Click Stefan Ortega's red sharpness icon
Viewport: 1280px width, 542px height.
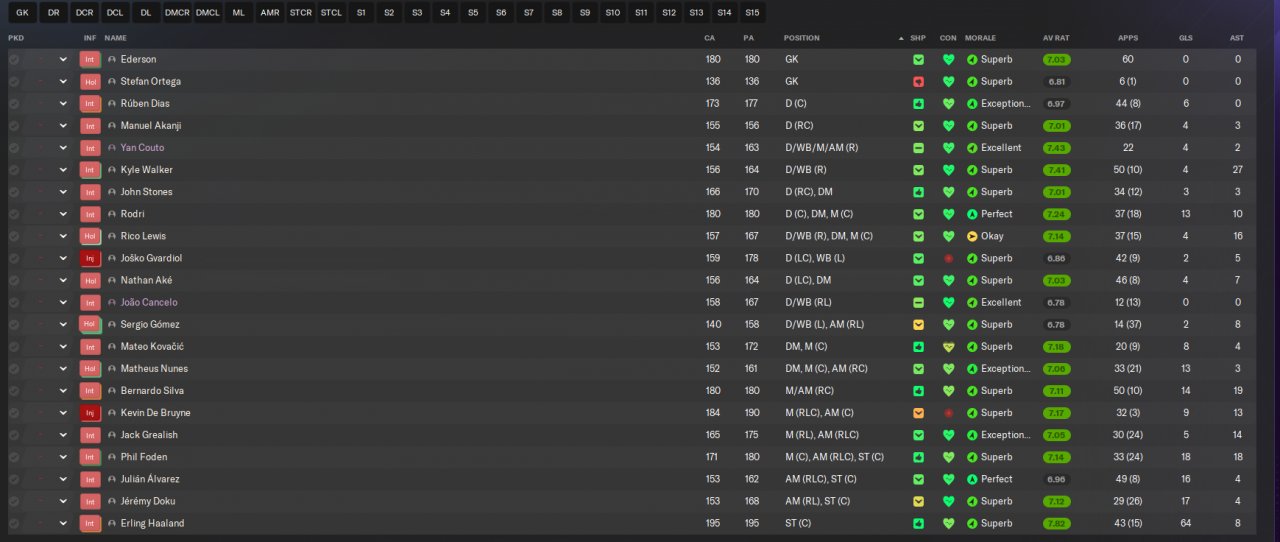[x=918, y=82]
